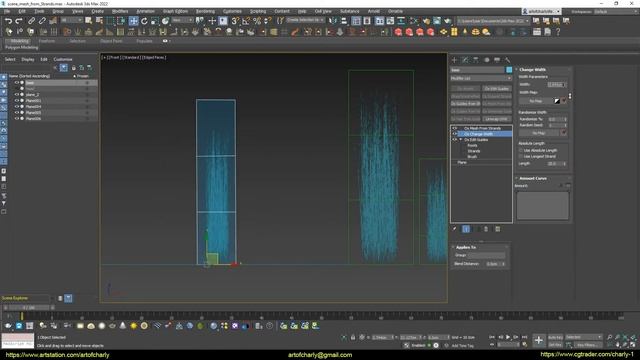Toggle eye for Plane004 in Scene Explorer
The width and height of the screenshot is (640, 360).
click(x=17, y=107)
